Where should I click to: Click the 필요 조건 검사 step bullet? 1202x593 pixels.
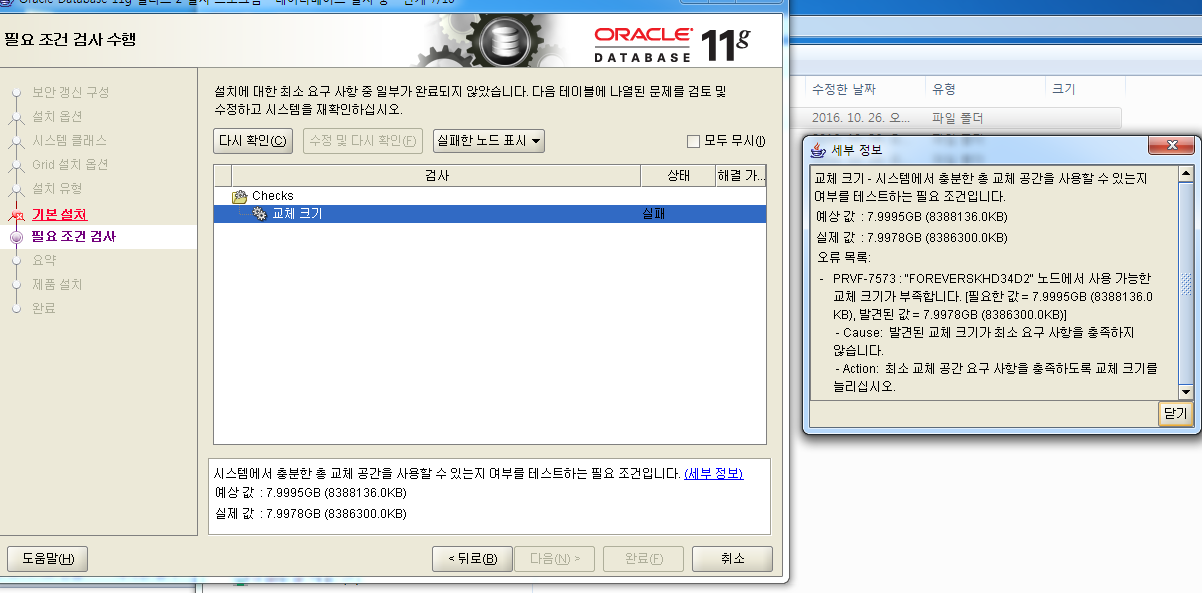tap(16, 237)
